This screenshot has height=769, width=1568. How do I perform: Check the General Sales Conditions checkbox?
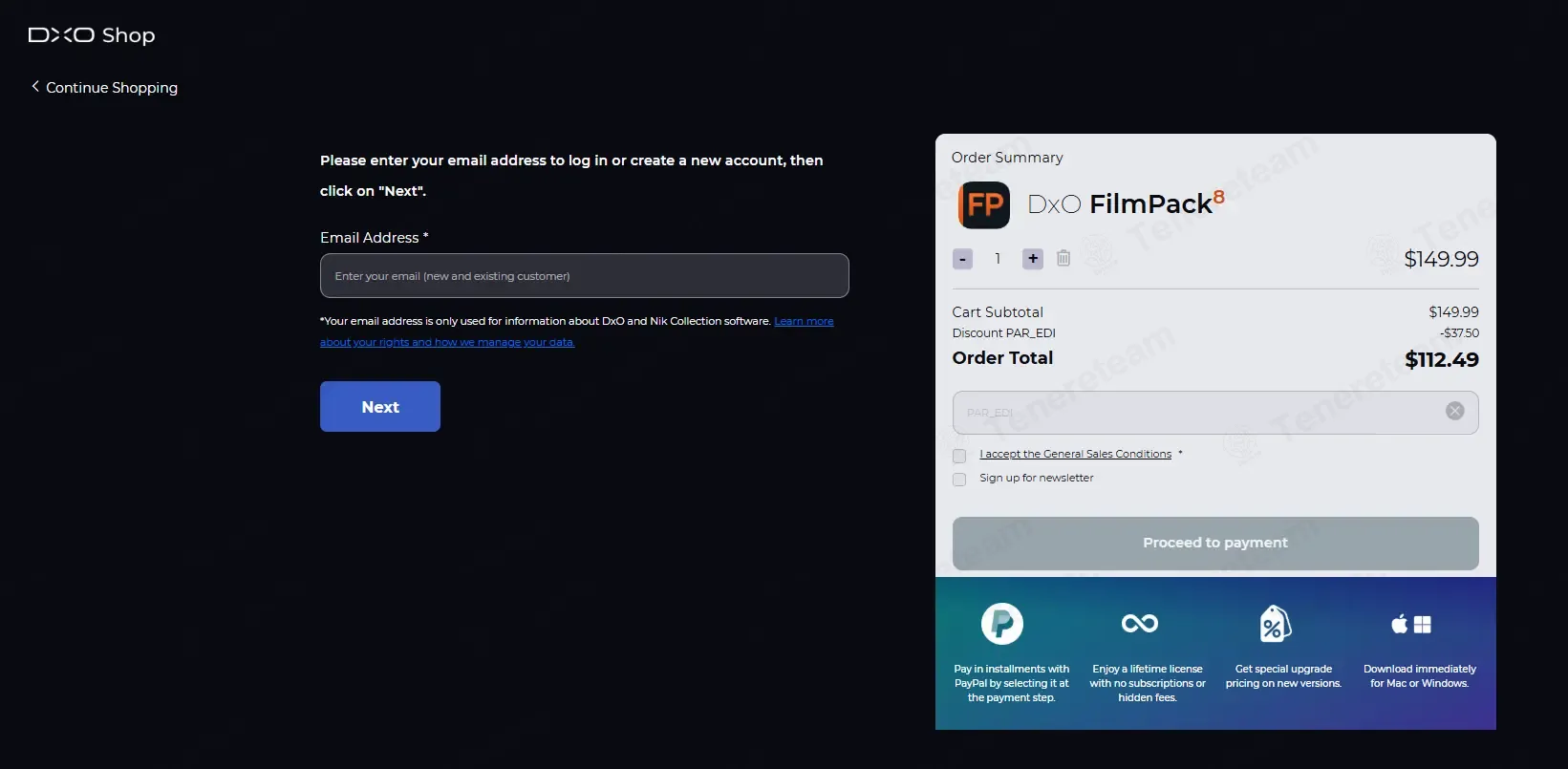(x=959, y=456)
